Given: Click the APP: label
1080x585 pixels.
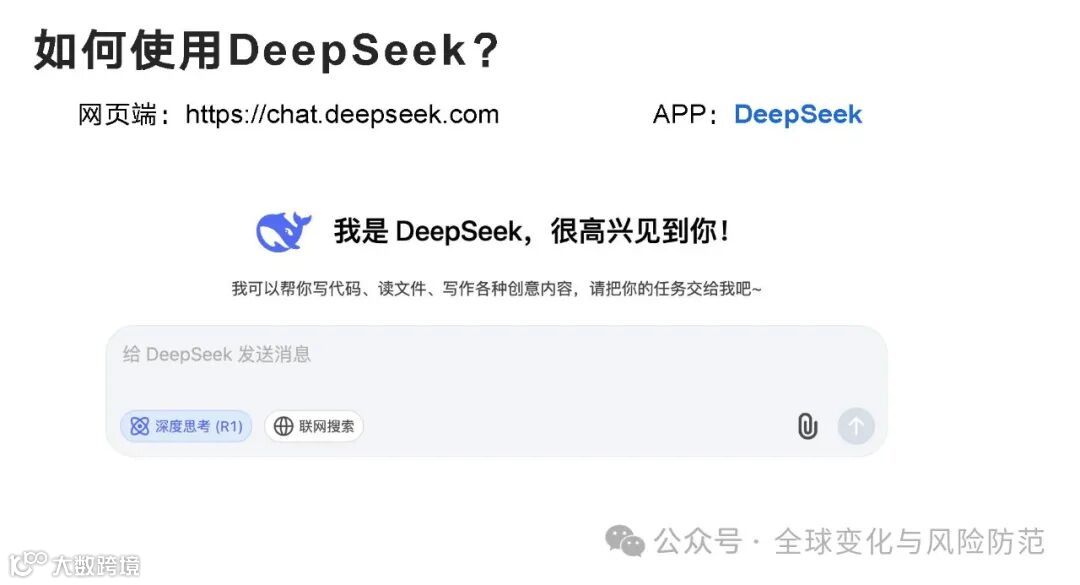Looking at the screenshot, I should tap(685, 114).
